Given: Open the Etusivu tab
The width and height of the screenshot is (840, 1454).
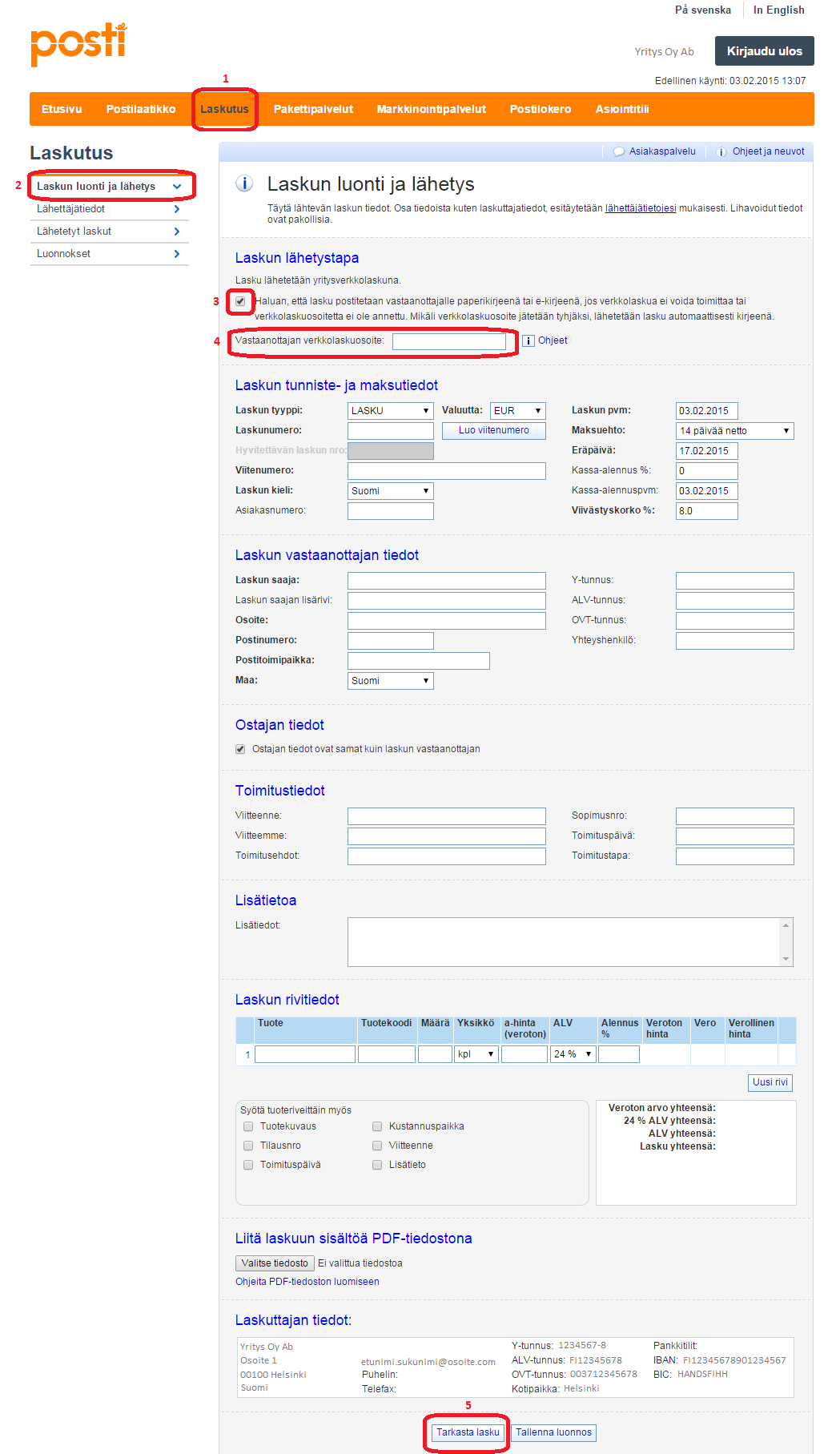Looking at the screenshot, I should 62,109.
